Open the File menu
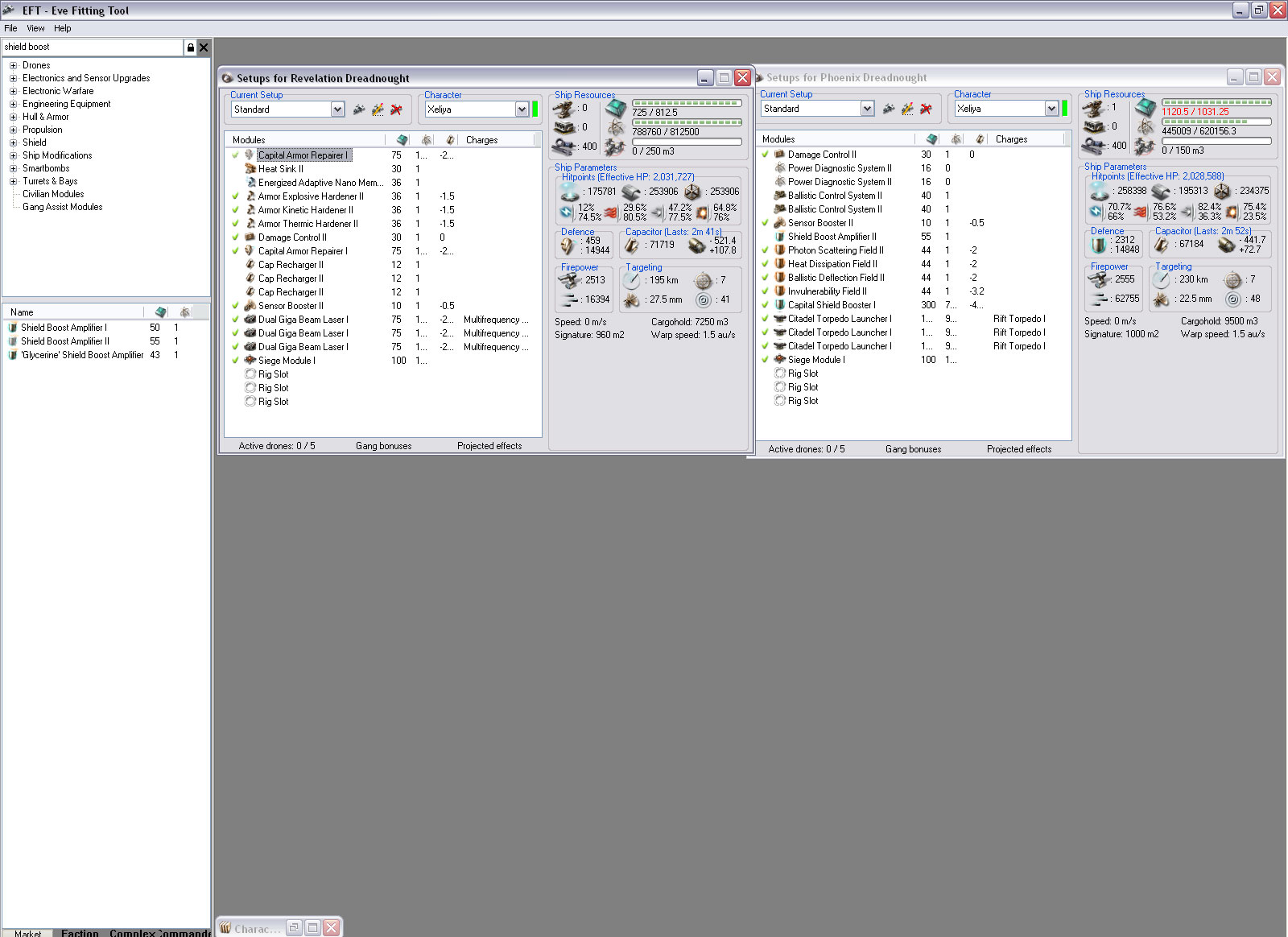This screenshot has height=937, width=1288. pyautogui.click(x=10, y=28)
